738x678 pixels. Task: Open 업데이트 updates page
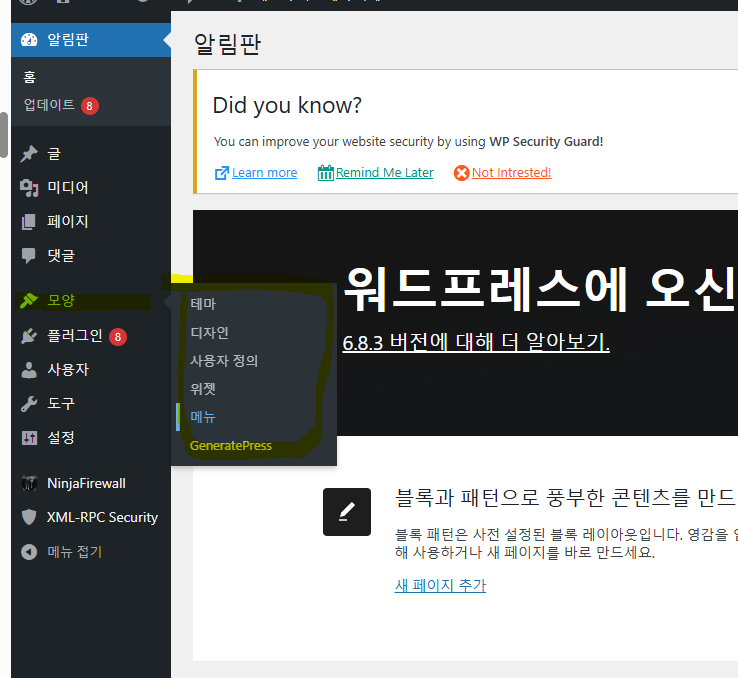[x=49, y=105]
